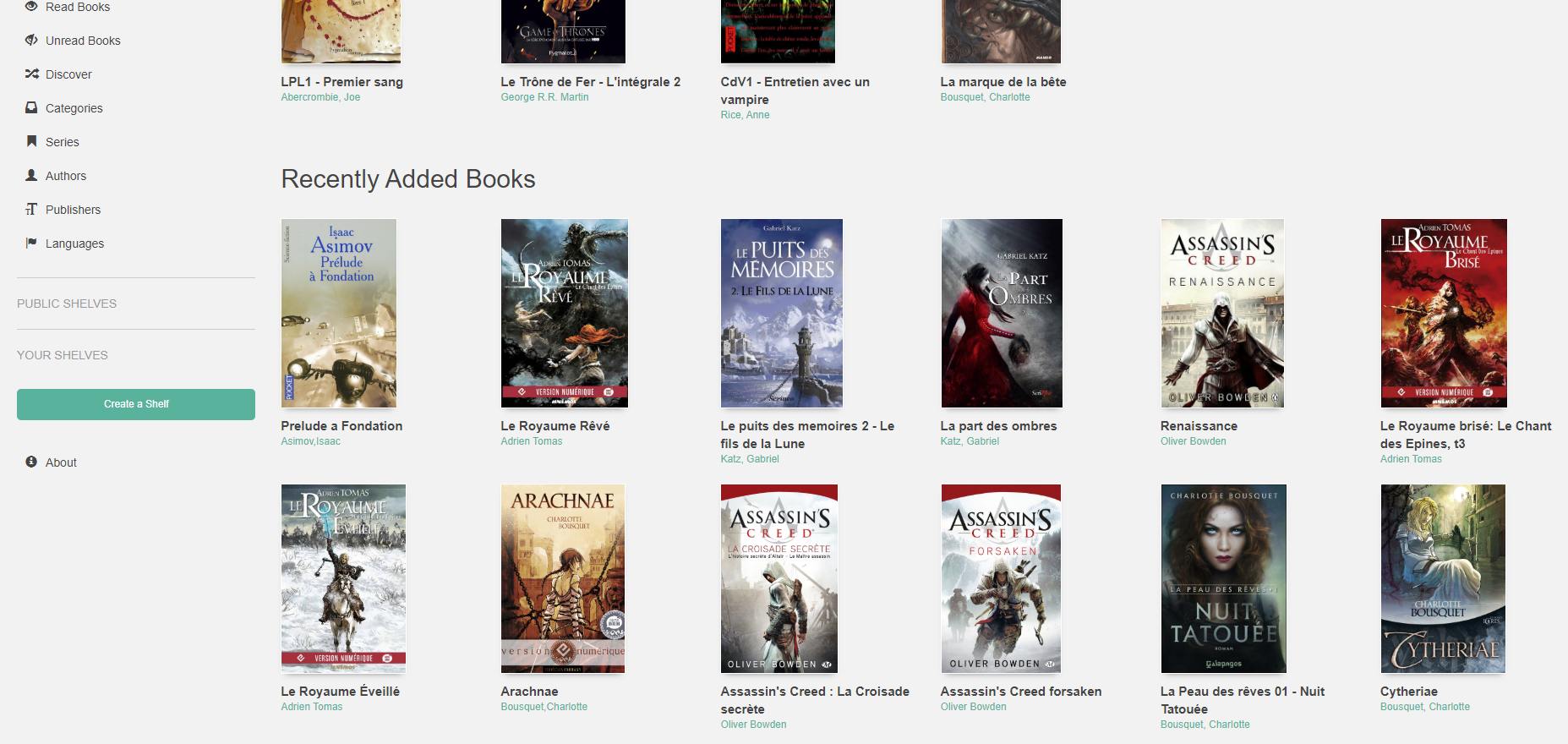Click the Languages flag icon

click(31, 243)
